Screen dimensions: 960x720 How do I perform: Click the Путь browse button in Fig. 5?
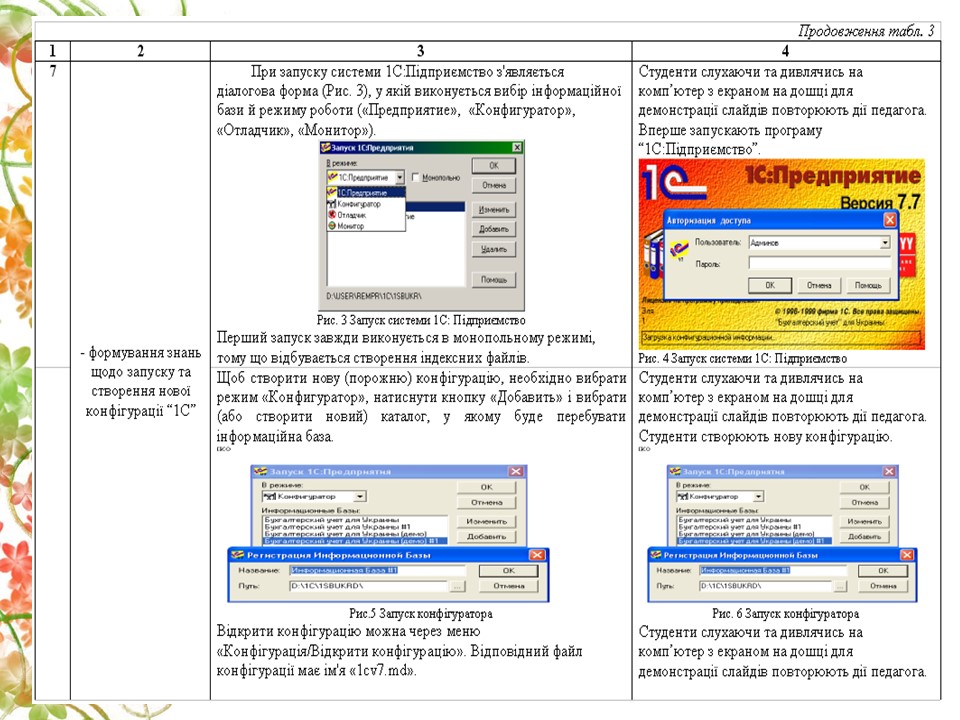[457, 586]
